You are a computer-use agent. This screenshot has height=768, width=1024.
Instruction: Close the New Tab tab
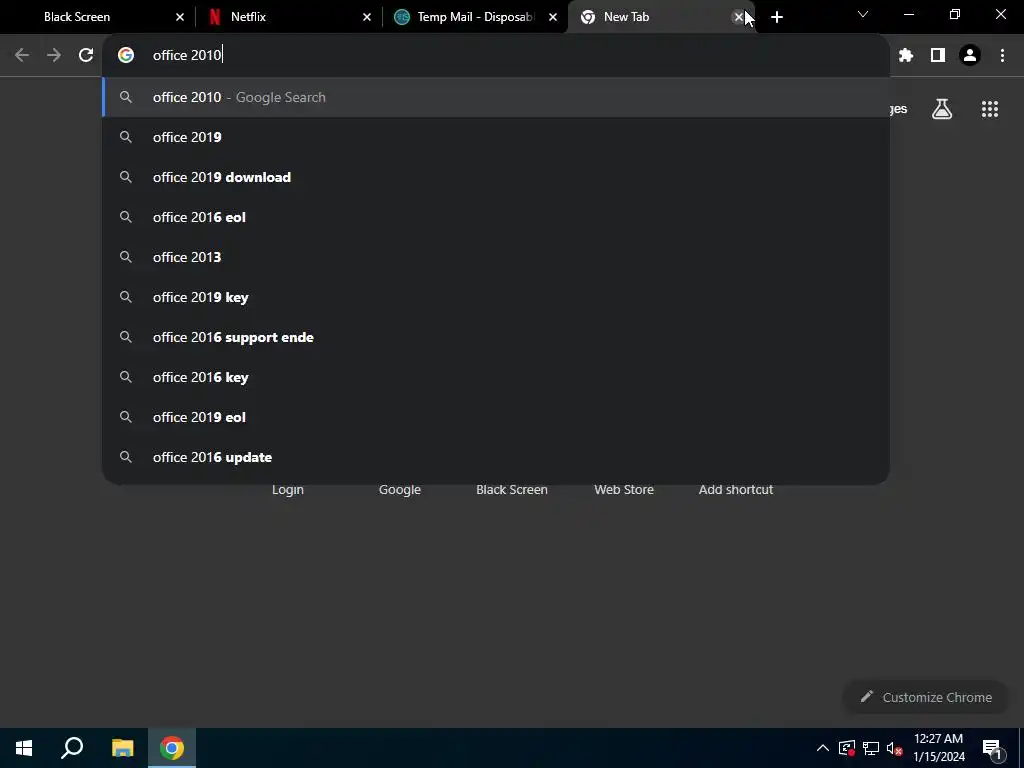(739, 17)
